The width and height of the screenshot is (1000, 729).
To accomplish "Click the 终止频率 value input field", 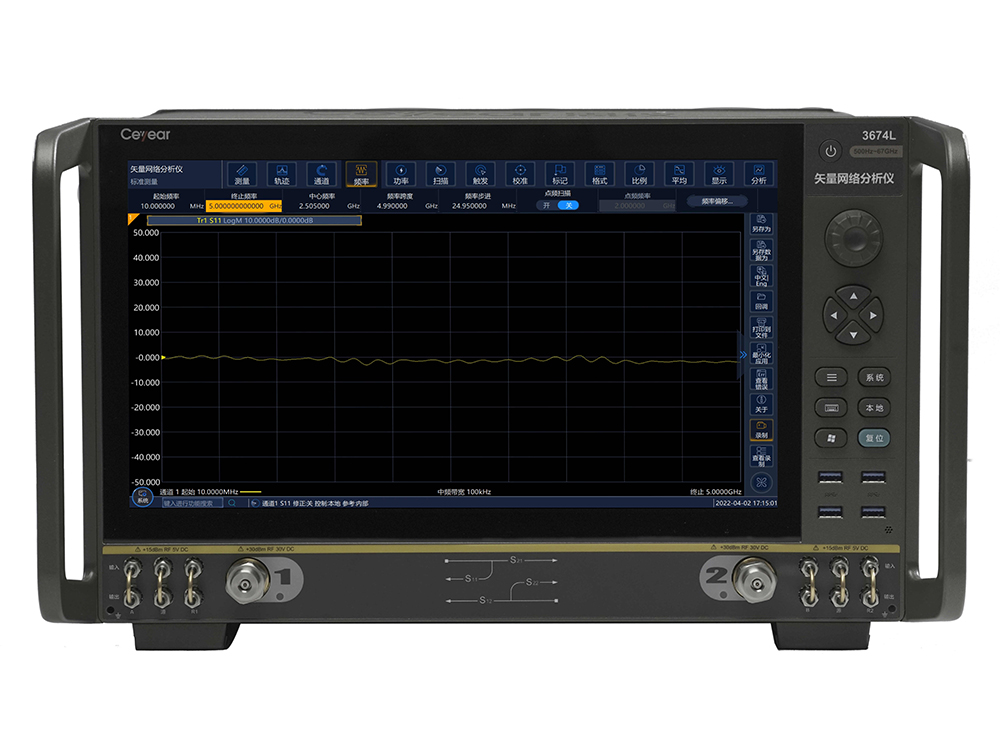I will click(236, 206).
